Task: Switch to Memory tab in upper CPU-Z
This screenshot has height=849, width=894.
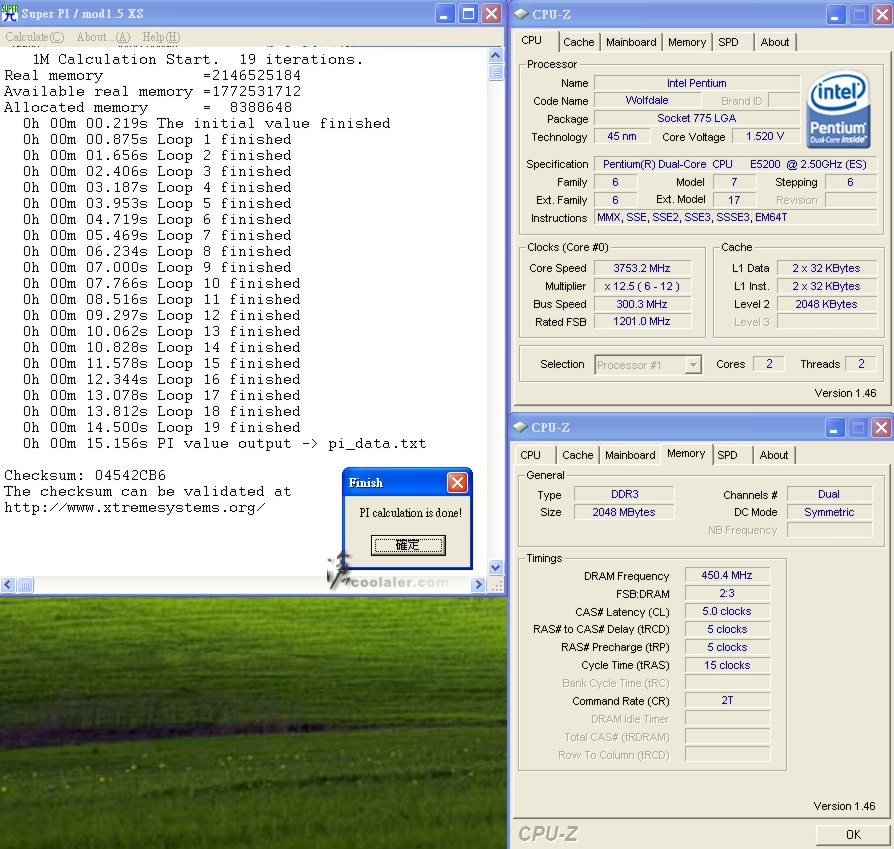Action: click(x=687, y=42)
